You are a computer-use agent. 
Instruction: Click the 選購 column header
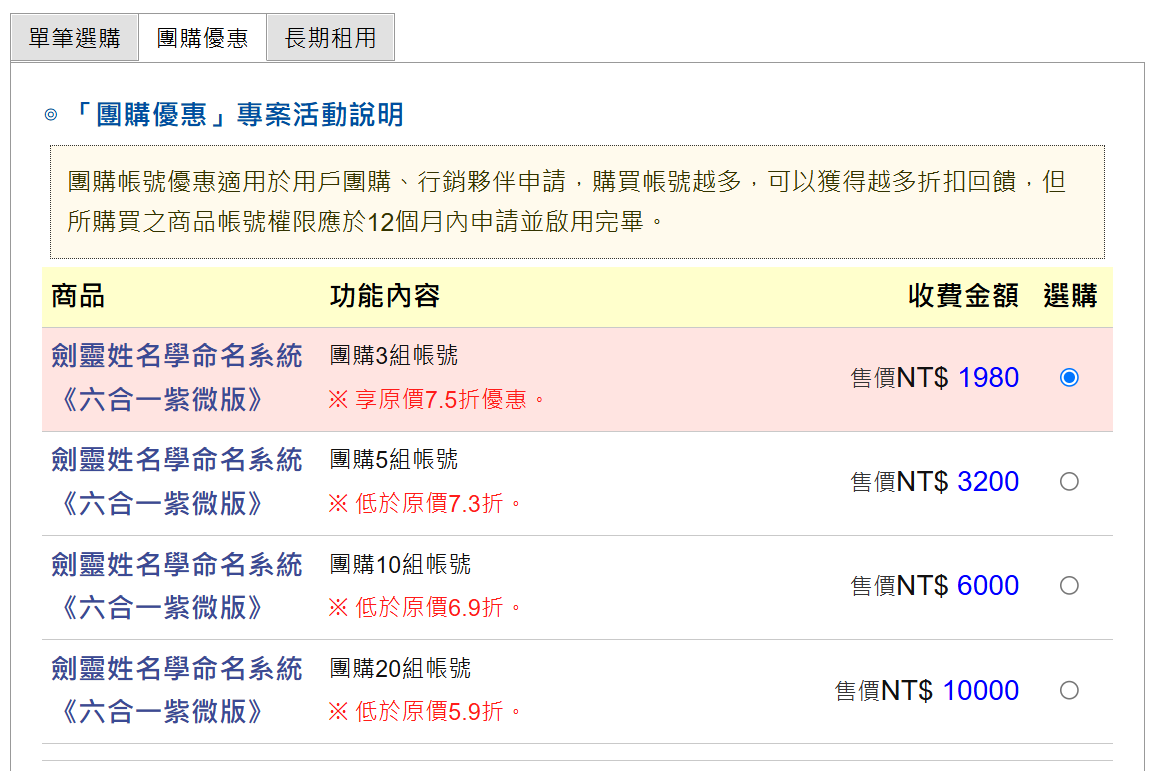click(x=1070, y=296)
